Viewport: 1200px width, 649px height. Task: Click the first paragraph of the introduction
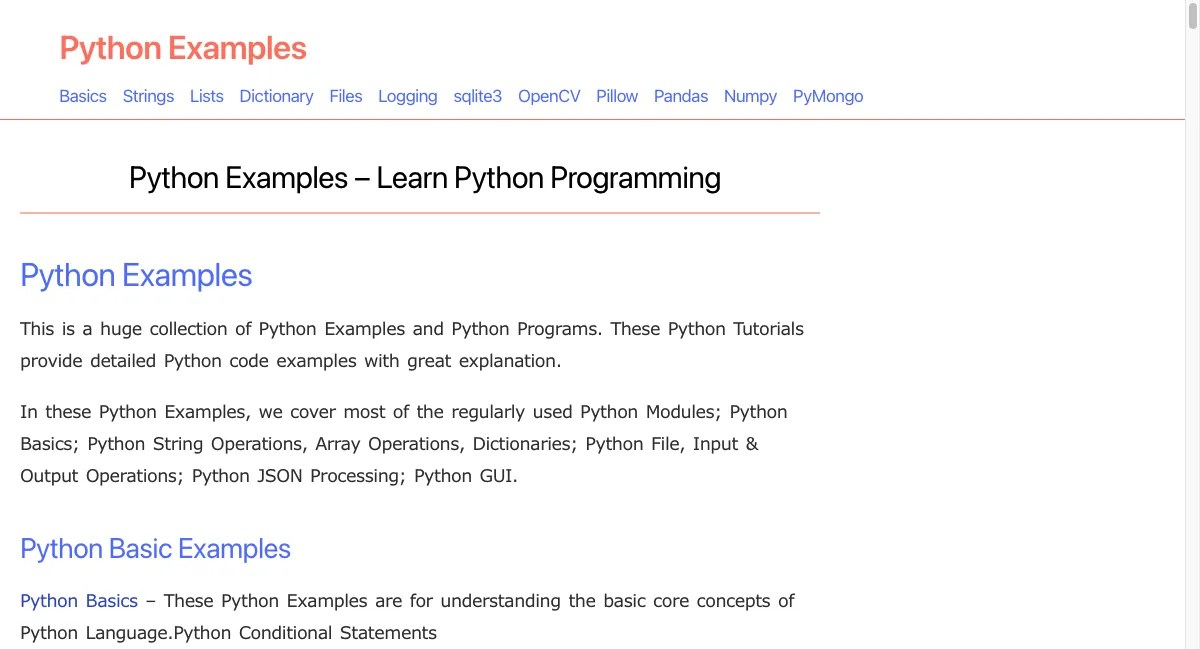coord(411,344)
